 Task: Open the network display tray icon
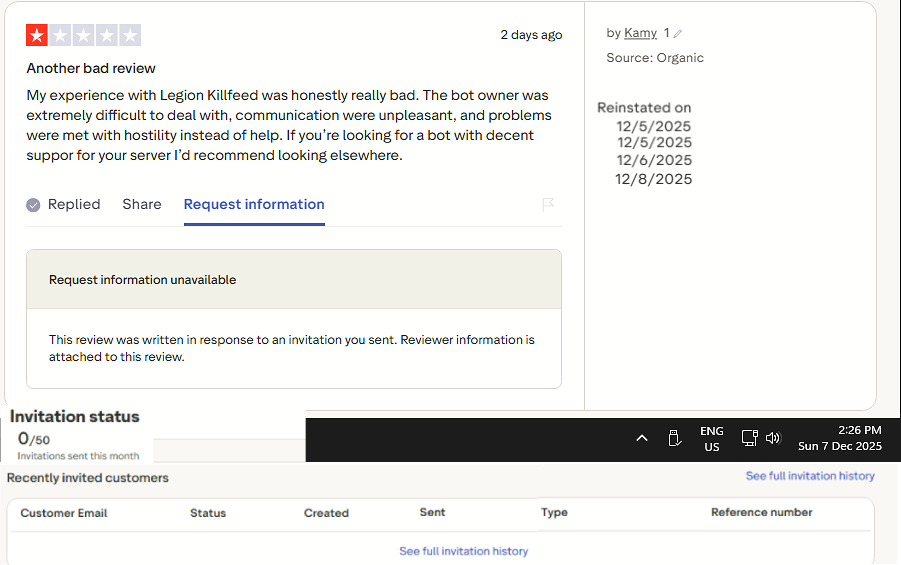[x=749, y=438]
